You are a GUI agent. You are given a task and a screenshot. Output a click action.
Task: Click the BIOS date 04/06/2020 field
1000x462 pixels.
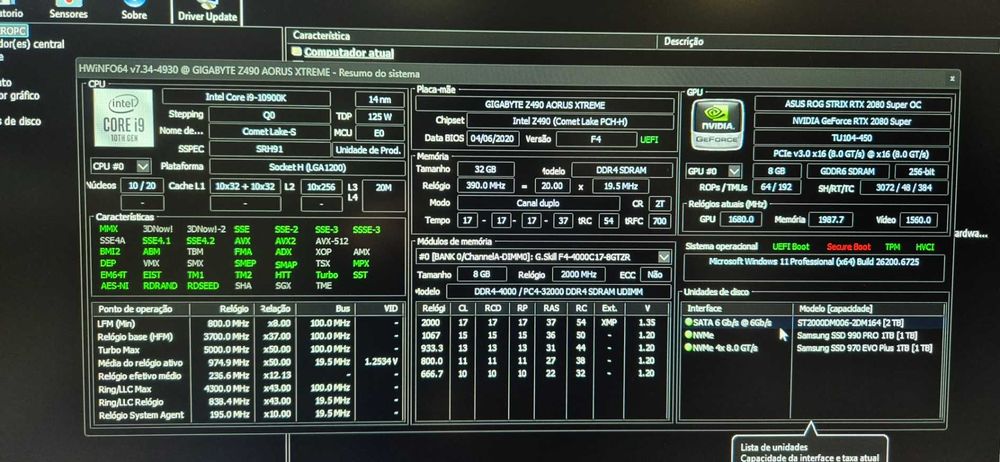tap(493, 138)
